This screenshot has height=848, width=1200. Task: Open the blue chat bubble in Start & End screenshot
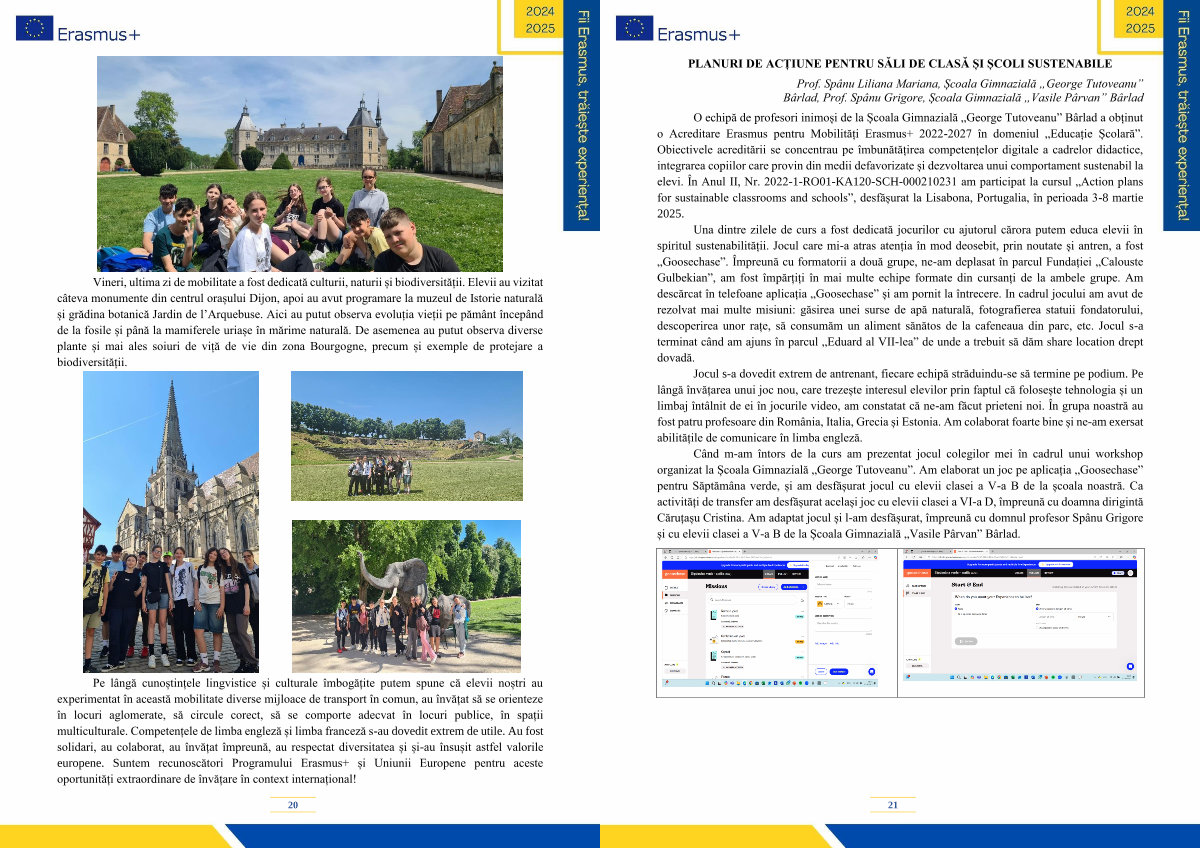1129,666
